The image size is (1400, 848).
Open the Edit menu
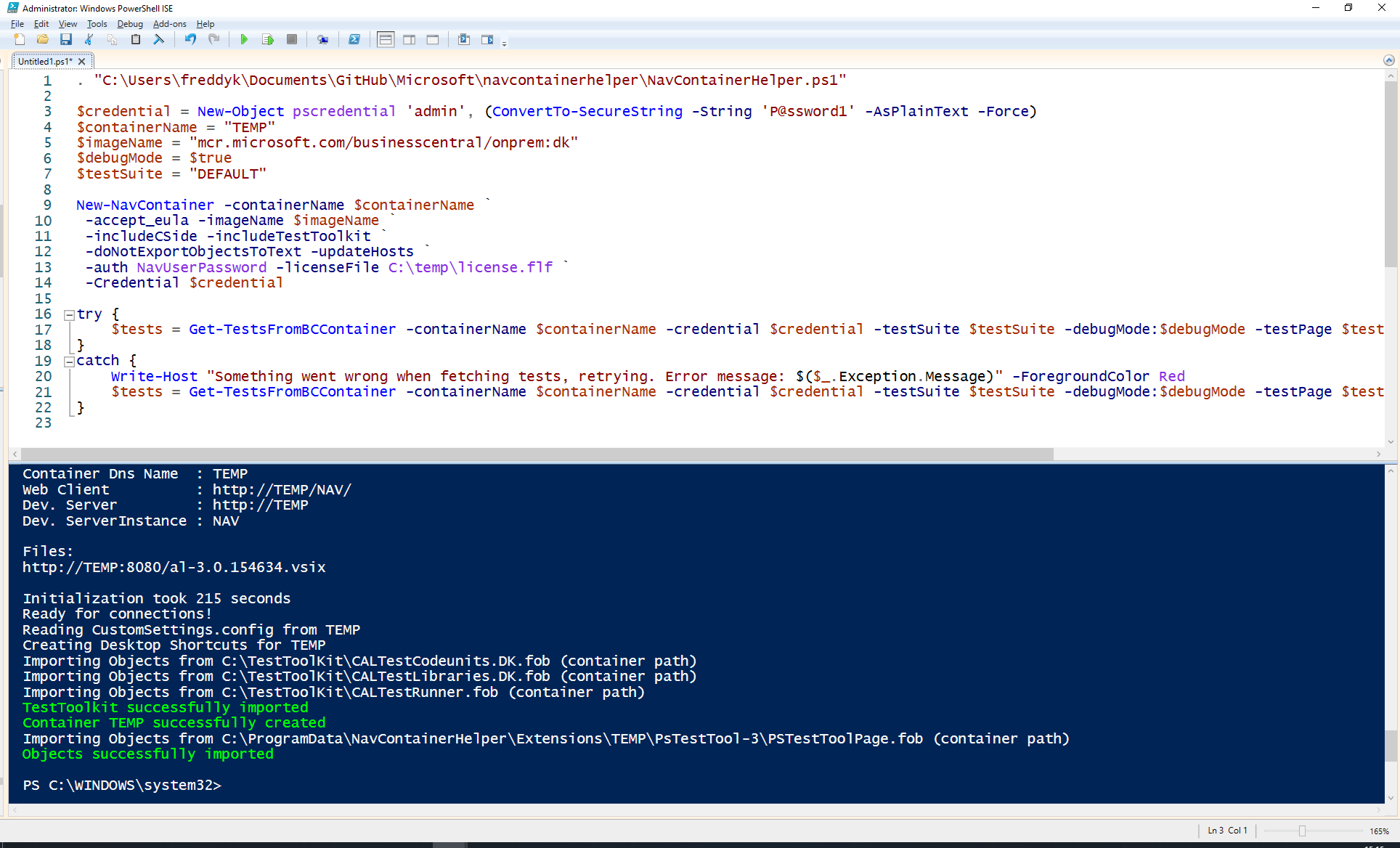tap(41, 24)
